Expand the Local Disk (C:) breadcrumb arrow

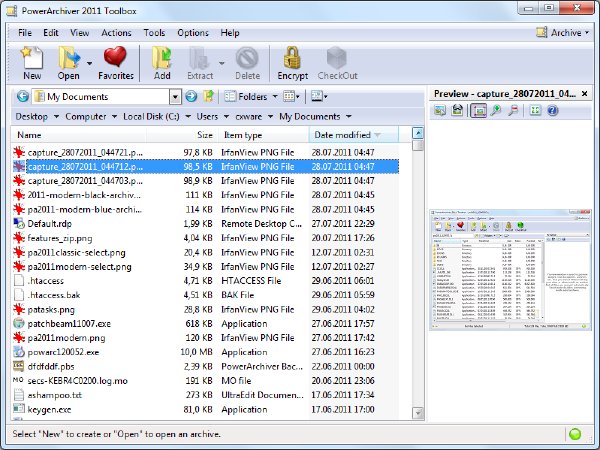coord(188,116)
